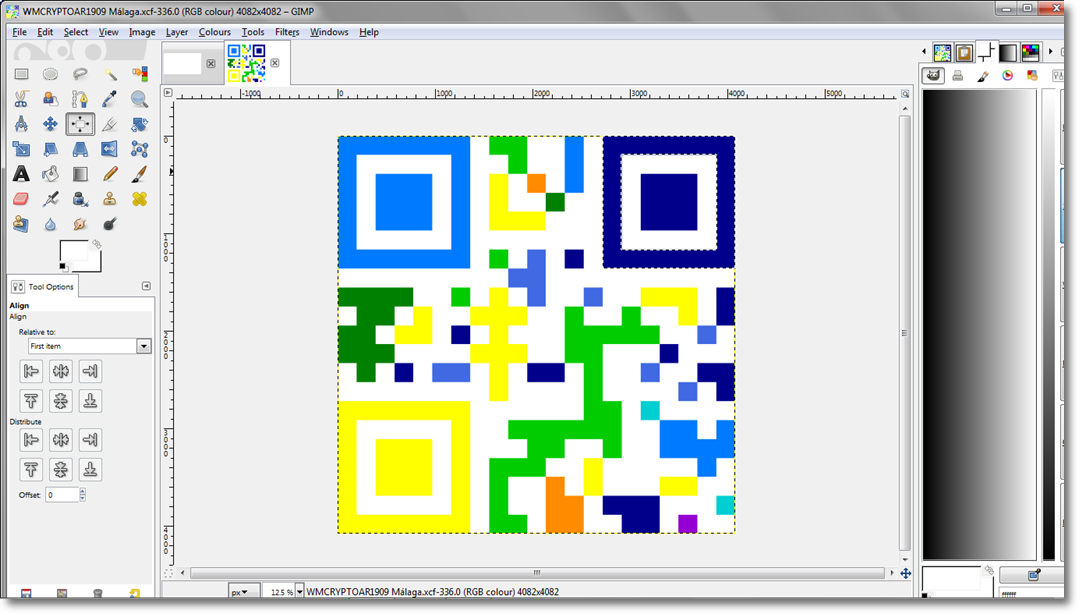Screen dimensions: 1080x615
Task: Select the Perspective Clone tool
Action: point(21,224)
